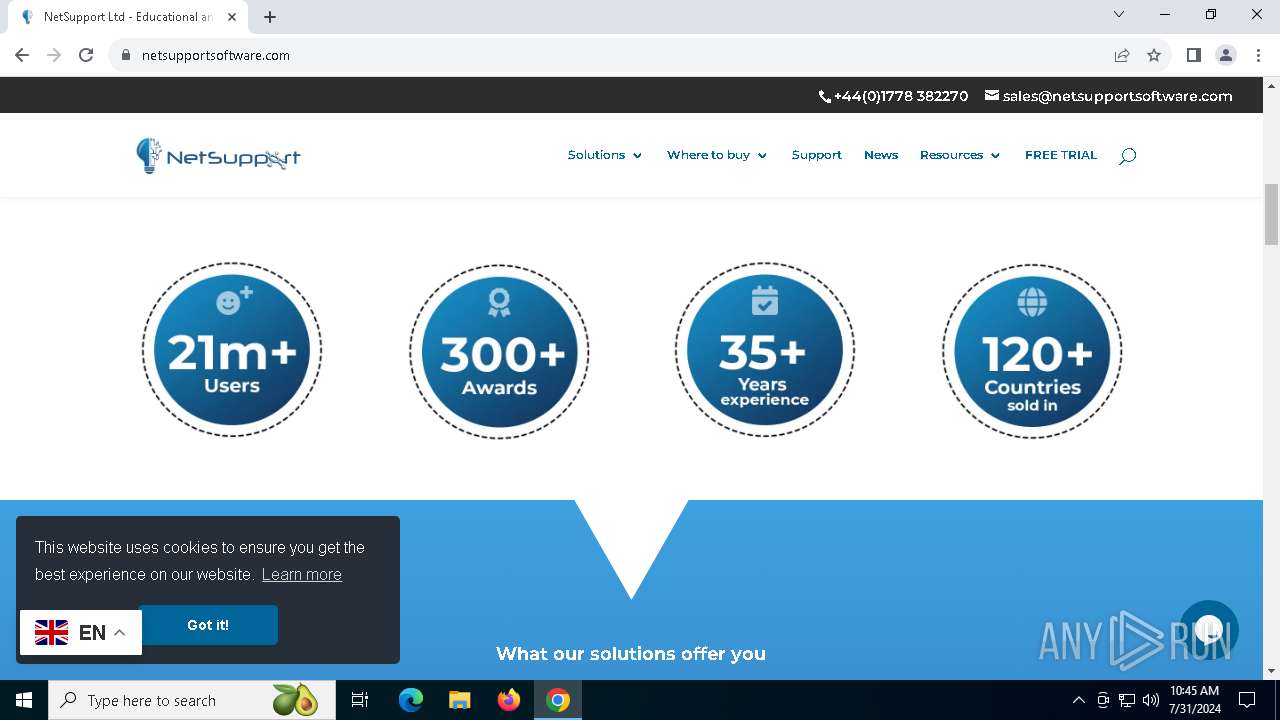View site information padlock icon
Screen dimensions: 1280x720
(126, 55)
